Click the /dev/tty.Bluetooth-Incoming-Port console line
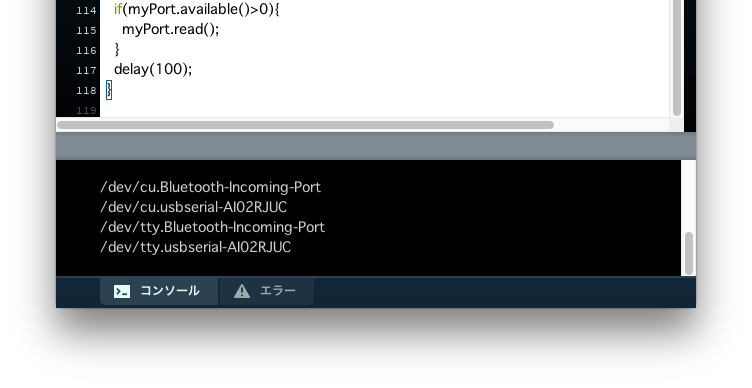The width and height of the screenshot is (752, 388). tap(212, 227)
